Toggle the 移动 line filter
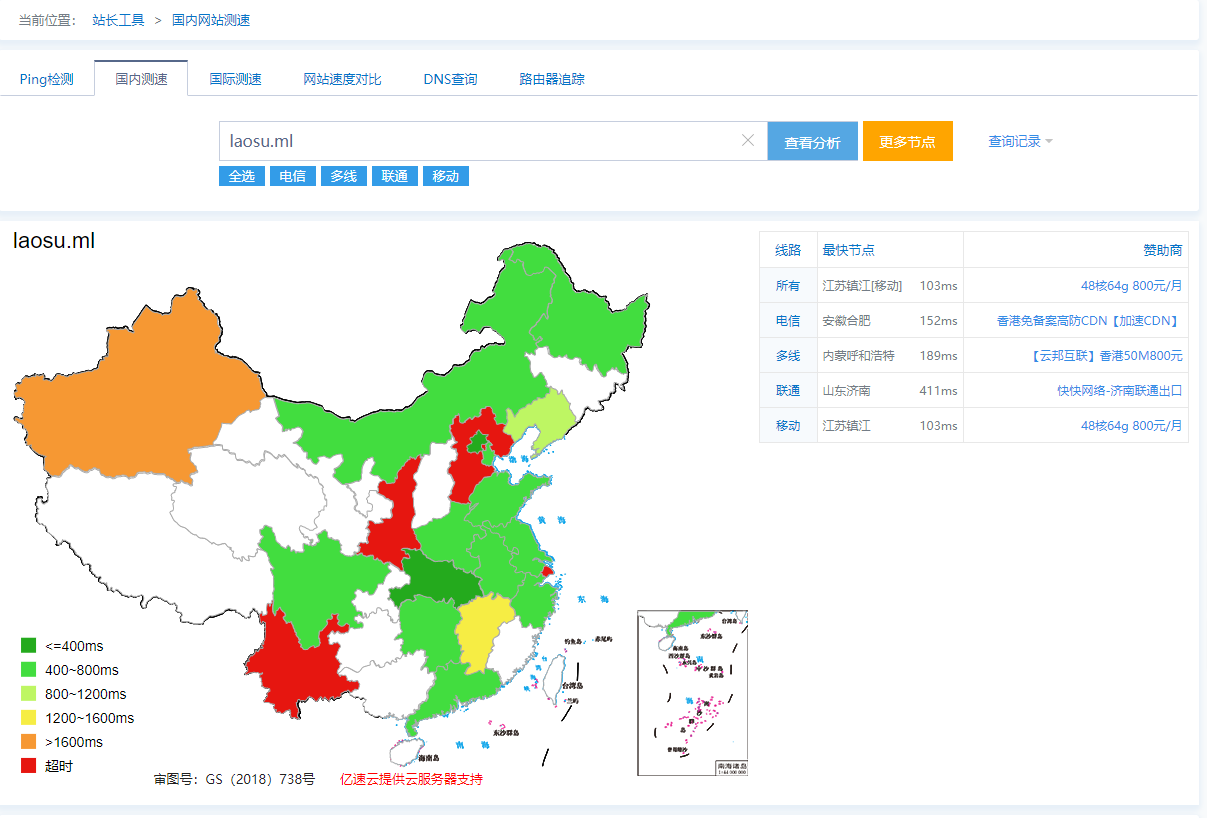Screen dimensions: 1207x818 pyautogui.click(x=446, y=176)
